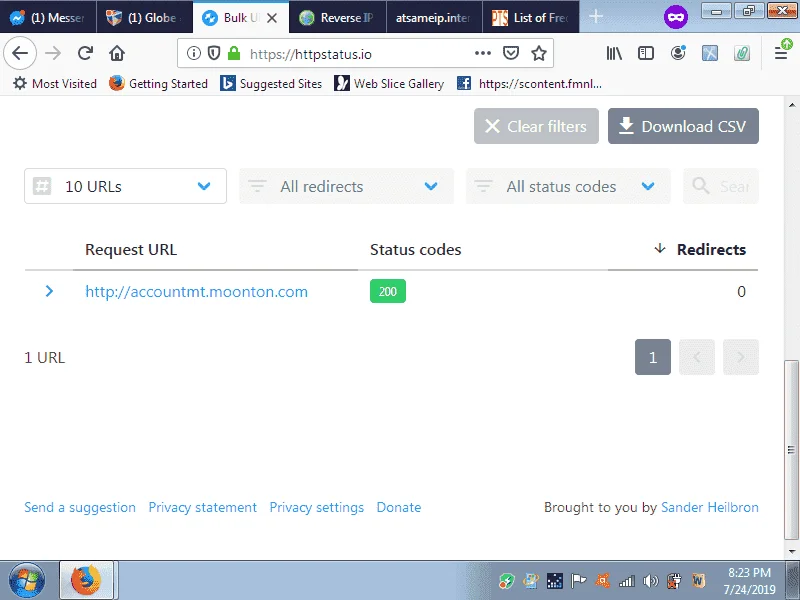Click the search results field
Viewport: 800px width, 600px height.
[x=720, y=186]
